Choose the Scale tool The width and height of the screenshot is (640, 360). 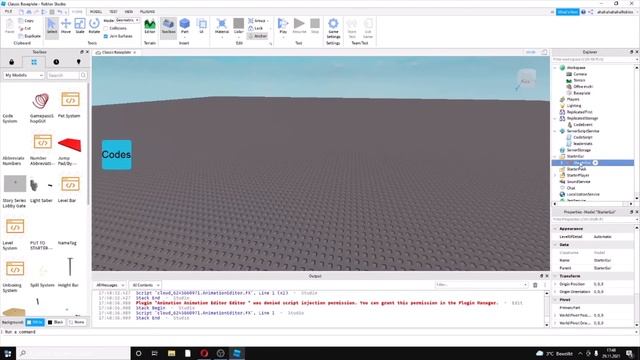tap(80, 27)
